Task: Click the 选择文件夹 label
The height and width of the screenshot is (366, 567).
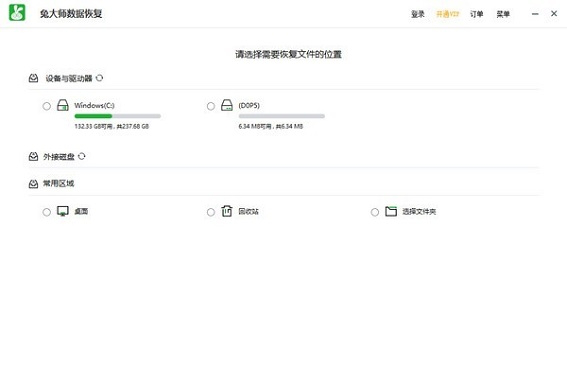Action: [x=419, y=211]
